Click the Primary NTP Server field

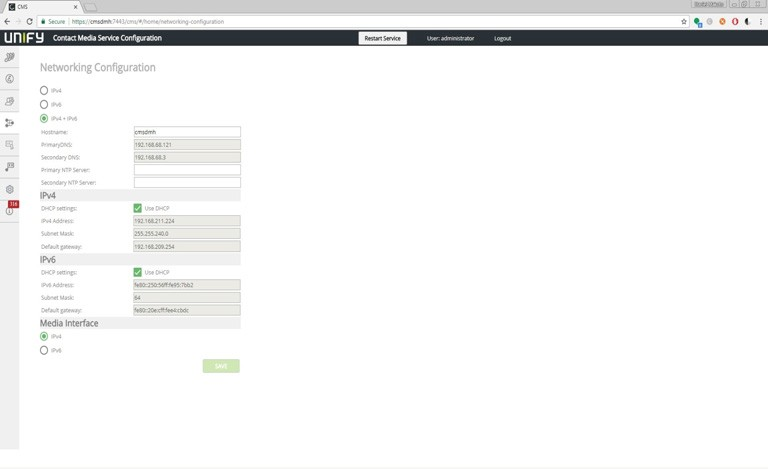coord(187,170)
